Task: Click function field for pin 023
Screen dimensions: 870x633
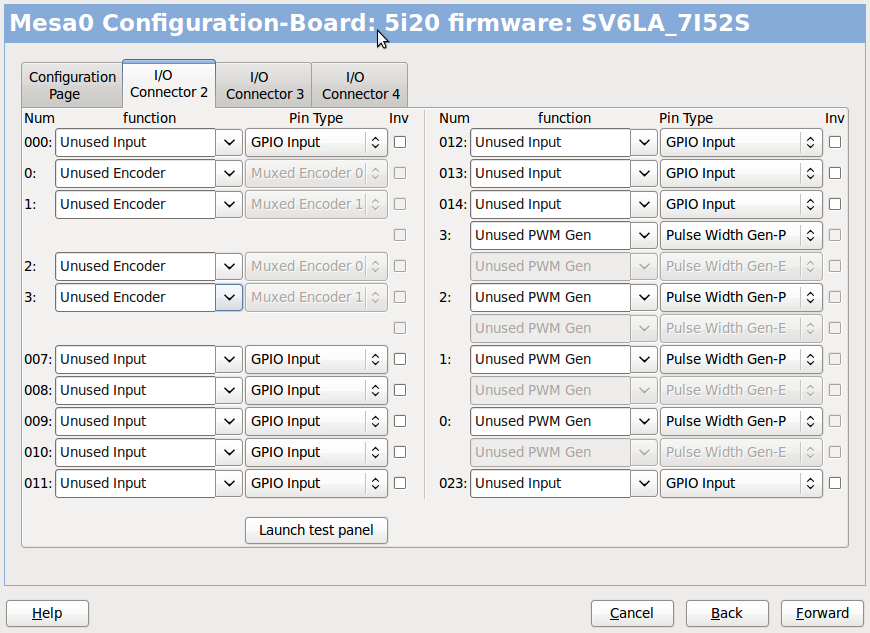Action: click(550, 484)
